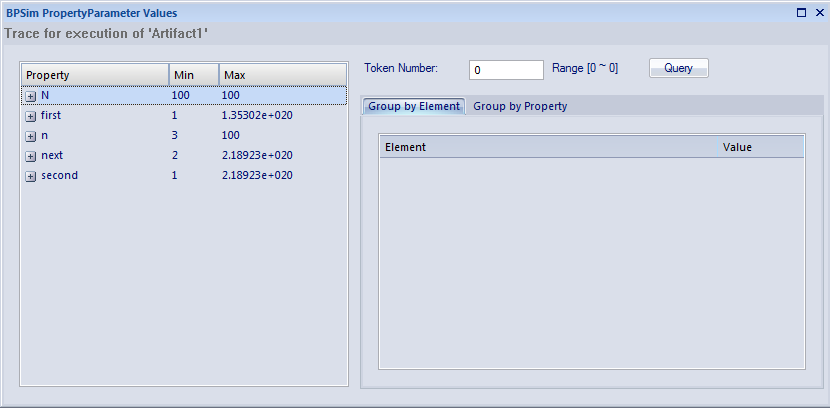Expand the 'next' property row
This screenshot has height=409, width=830.
(x=31, y=156)
